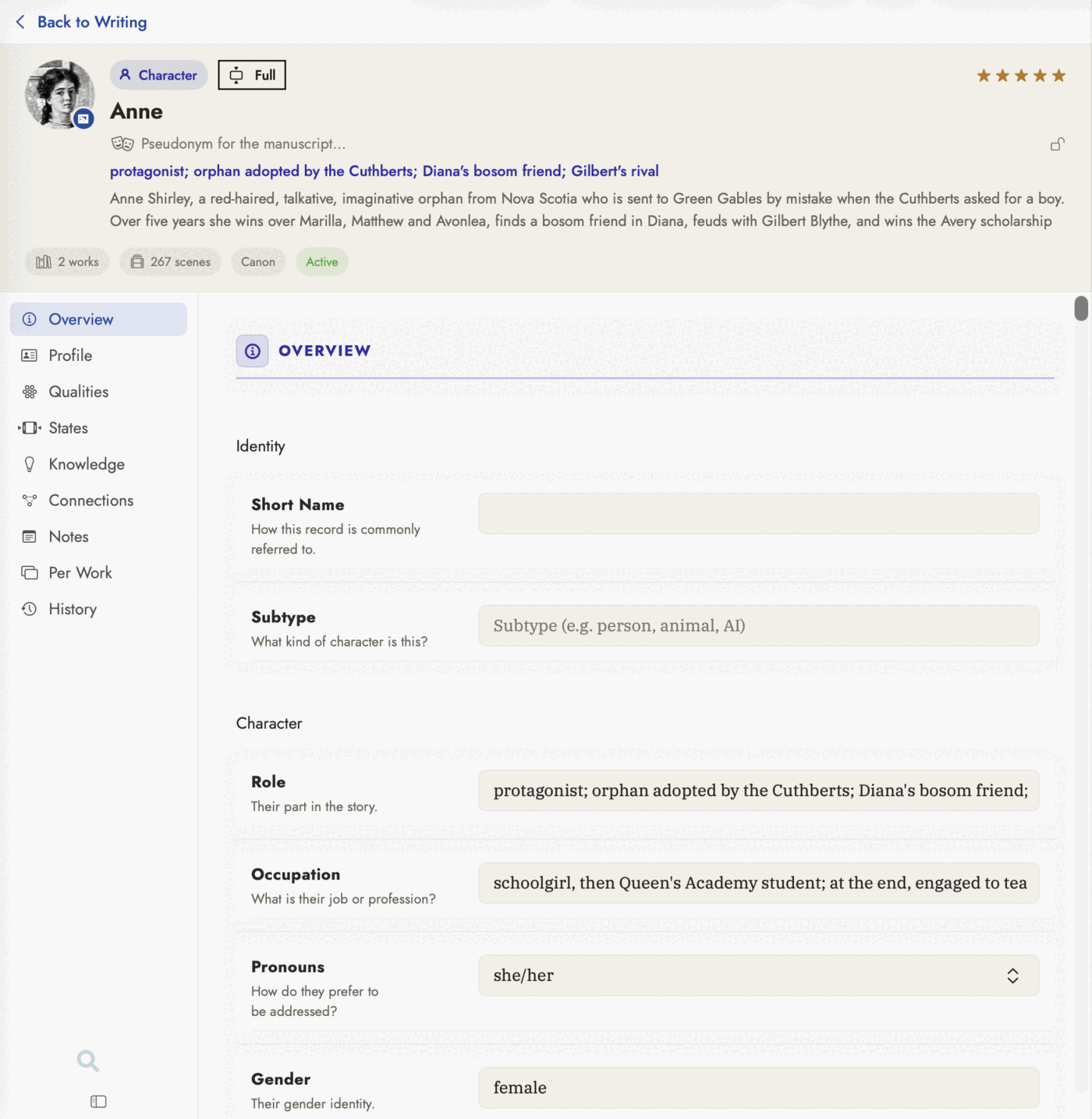Viewport: 1092px width, 1119px height.
Task: Click the Gender field showing female
Action: pos(758,1088)
